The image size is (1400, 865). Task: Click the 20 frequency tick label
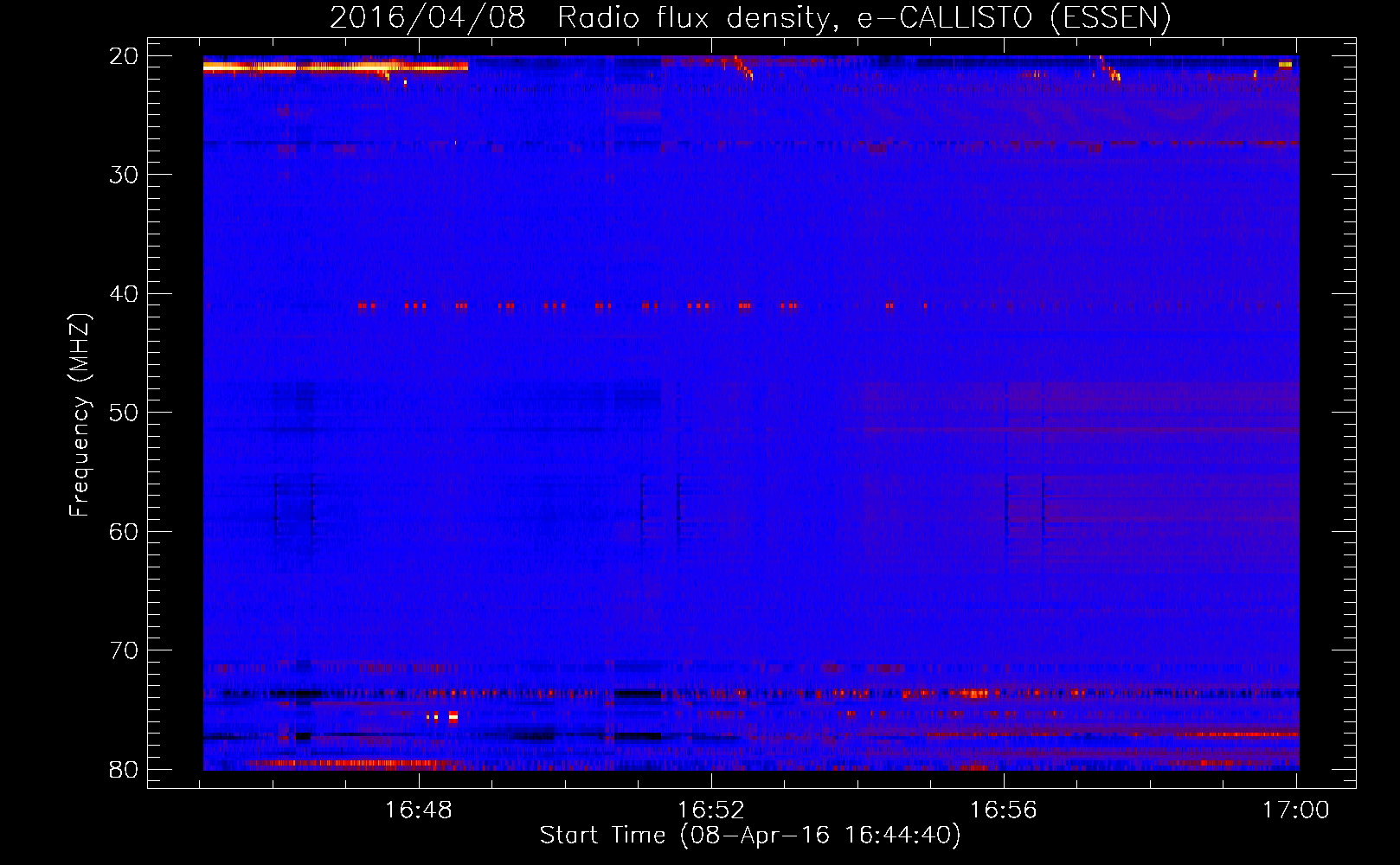[125, 56]
